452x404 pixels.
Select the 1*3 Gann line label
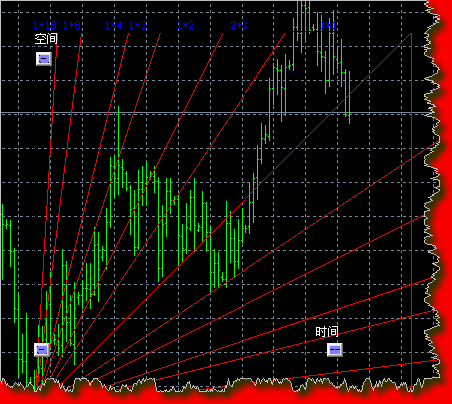(138, 25)
